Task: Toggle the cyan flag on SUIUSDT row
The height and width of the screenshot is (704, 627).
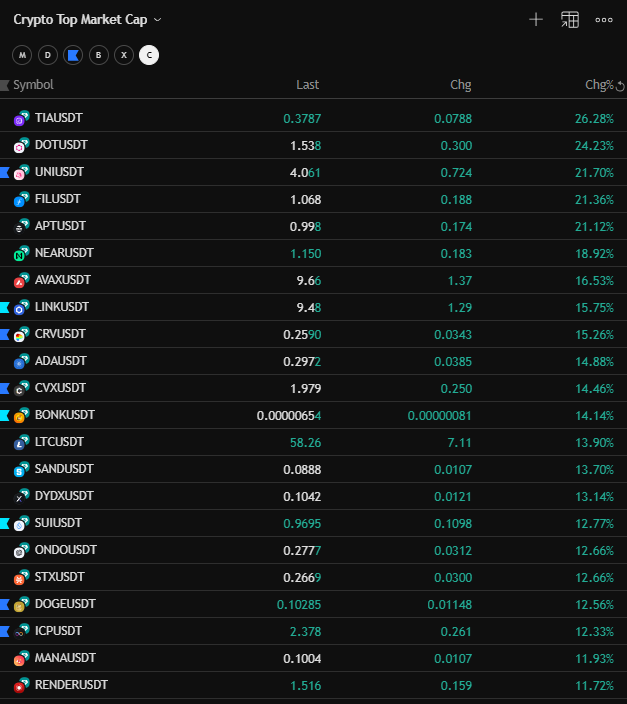Action: point(4,524)
